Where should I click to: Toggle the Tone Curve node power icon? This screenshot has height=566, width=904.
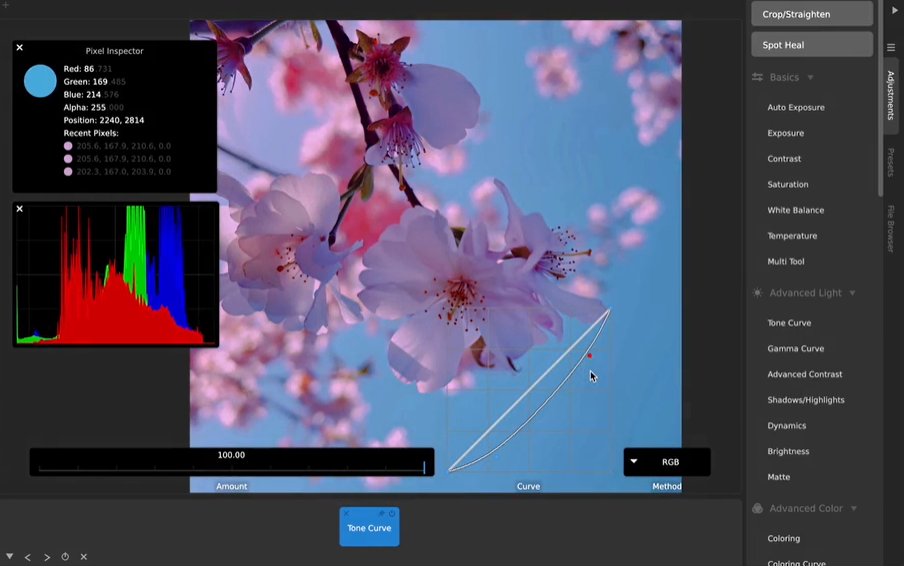(392, 513)
